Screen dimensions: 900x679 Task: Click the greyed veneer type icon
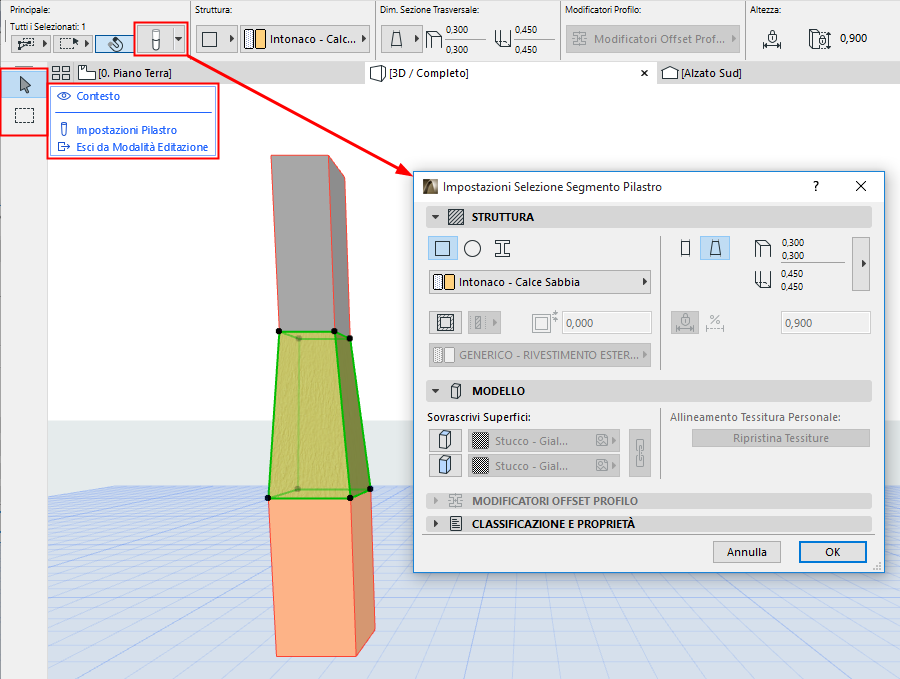[x=484, y=323]
